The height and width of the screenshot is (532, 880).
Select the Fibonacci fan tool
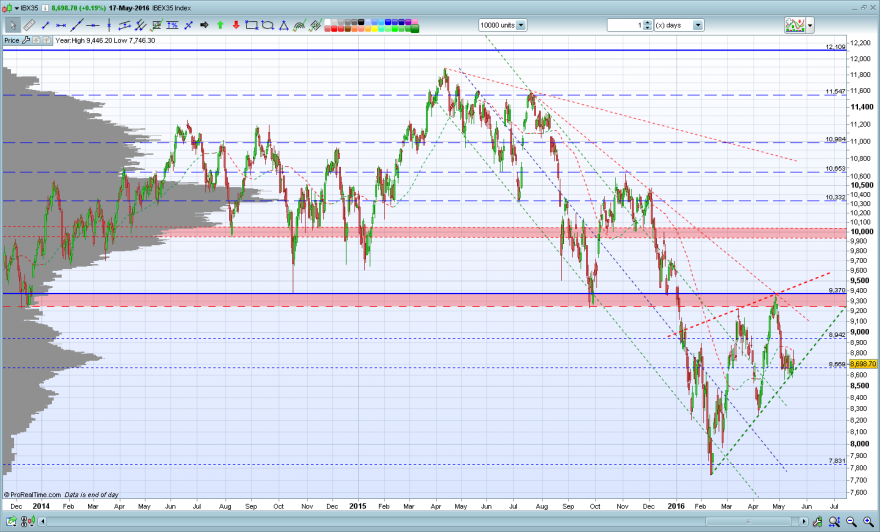[x=315, y=25]
